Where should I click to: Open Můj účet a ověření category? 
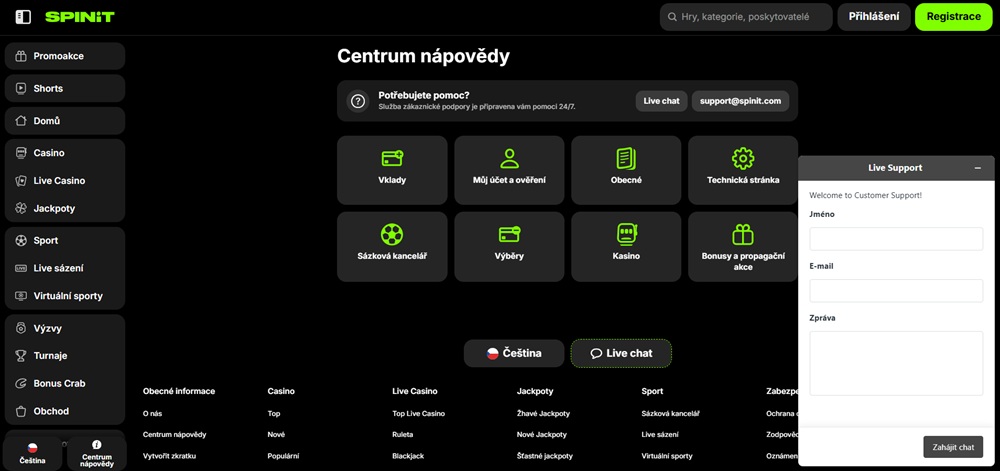pyautogui.click(x=509, y=170)
